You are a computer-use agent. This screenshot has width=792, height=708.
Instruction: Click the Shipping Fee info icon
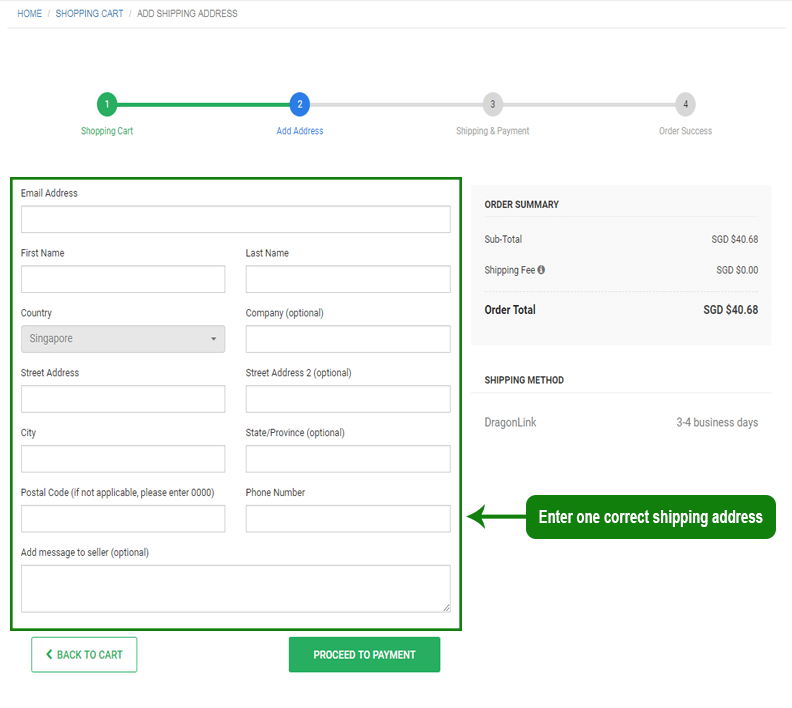click(541, 270)
